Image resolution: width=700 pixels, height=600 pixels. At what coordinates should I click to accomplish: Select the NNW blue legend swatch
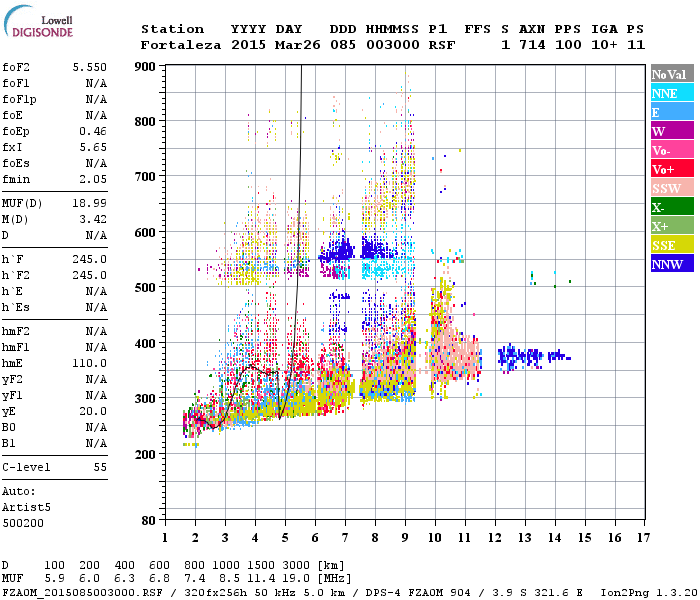pos(672,264)
